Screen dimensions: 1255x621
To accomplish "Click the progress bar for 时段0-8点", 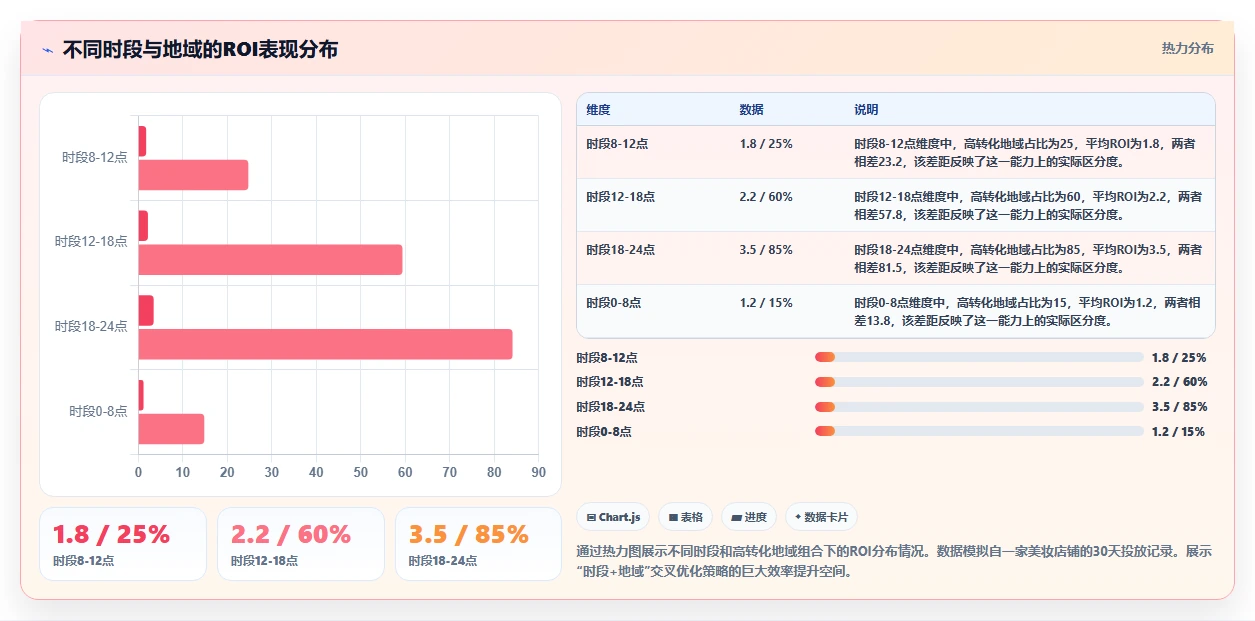I will coord(979,431).
